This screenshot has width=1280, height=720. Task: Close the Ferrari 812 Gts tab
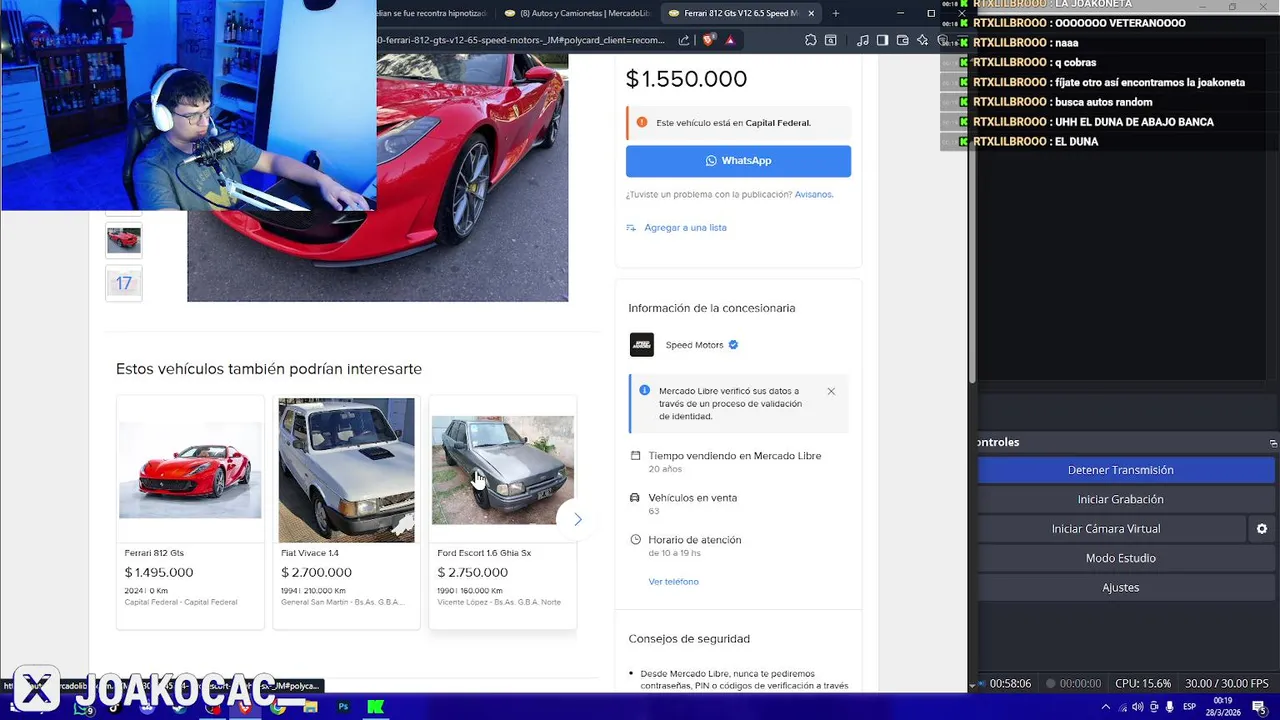[x=811, y=13]
